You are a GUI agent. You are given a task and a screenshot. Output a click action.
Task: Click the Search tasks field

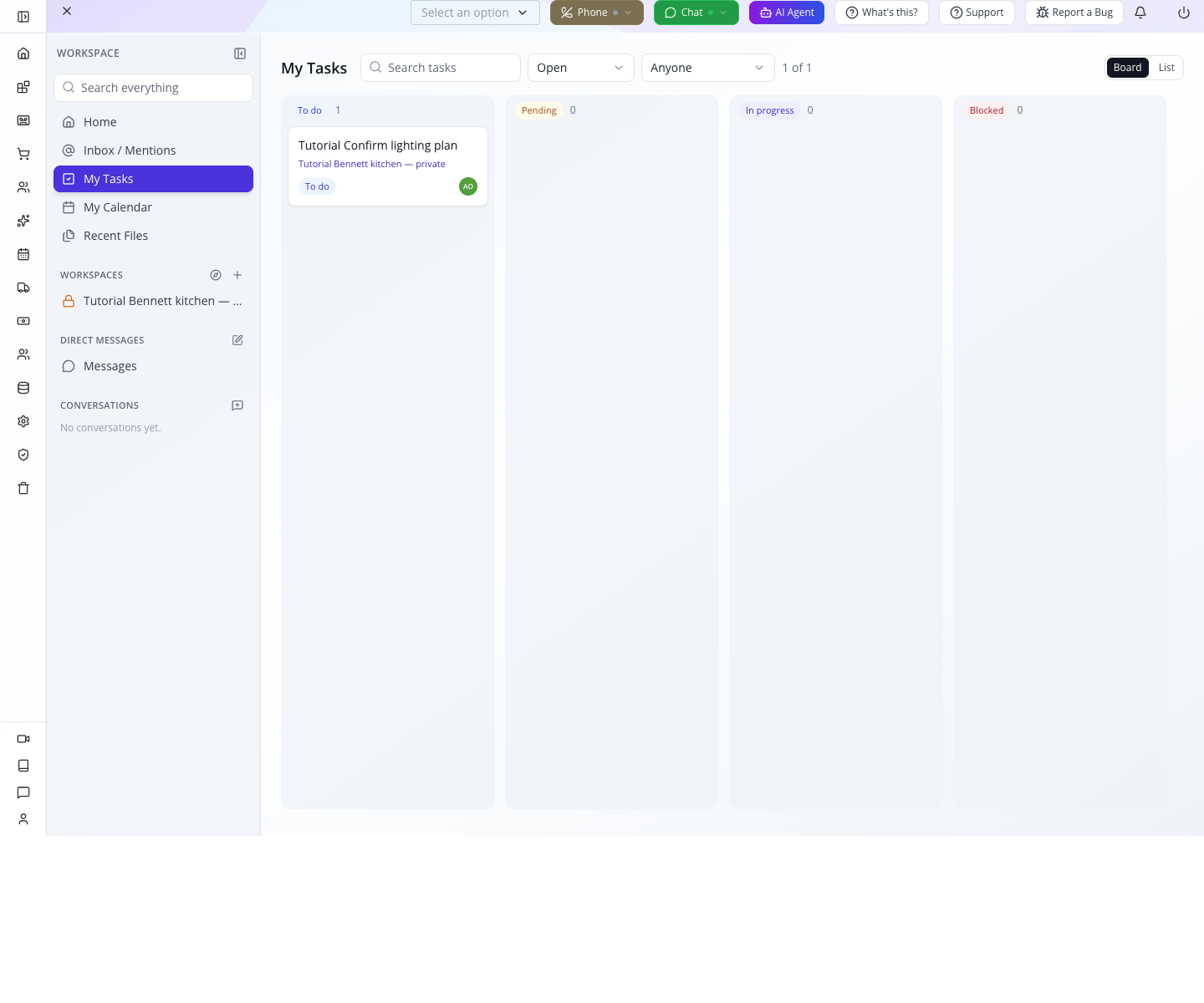pyautogui.click(x=441, y=68)
